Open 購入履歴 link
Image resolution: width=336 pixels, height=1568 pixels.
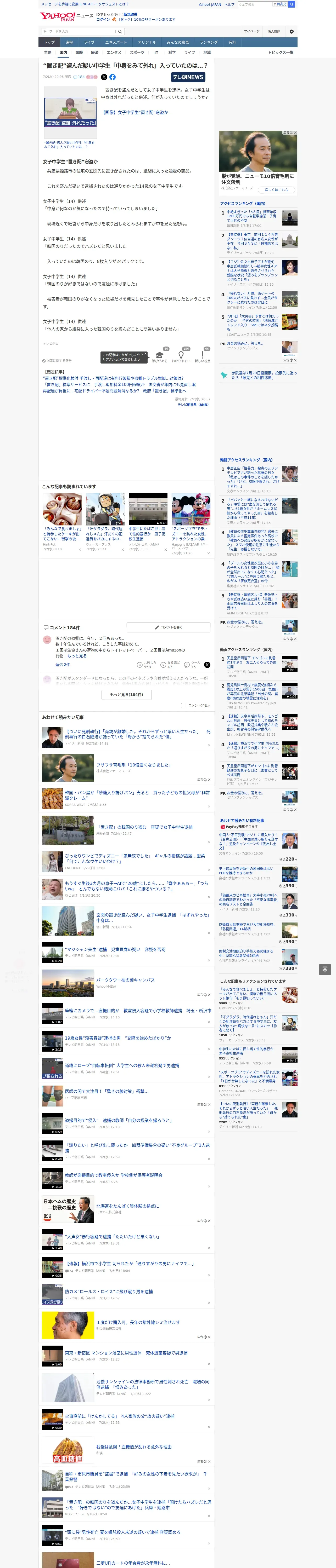tap(274, 31)
